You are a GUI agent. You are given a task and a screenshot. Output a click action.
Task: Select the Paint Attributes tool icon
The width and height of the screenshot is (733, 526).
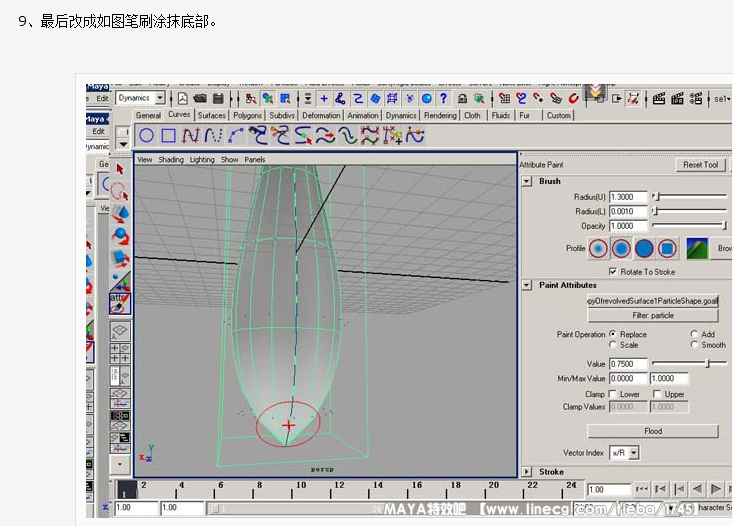(120, 304)
